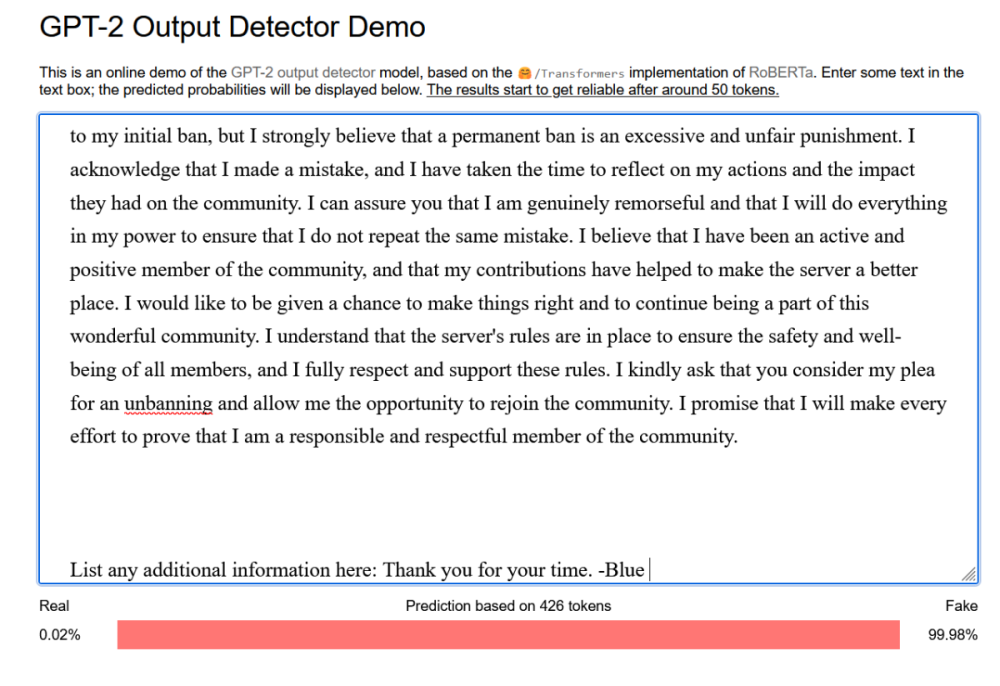The width and height of the screenshot is (1000, 686).
Task: Select the 'Real' label
Action: click(x=54, y=605)
